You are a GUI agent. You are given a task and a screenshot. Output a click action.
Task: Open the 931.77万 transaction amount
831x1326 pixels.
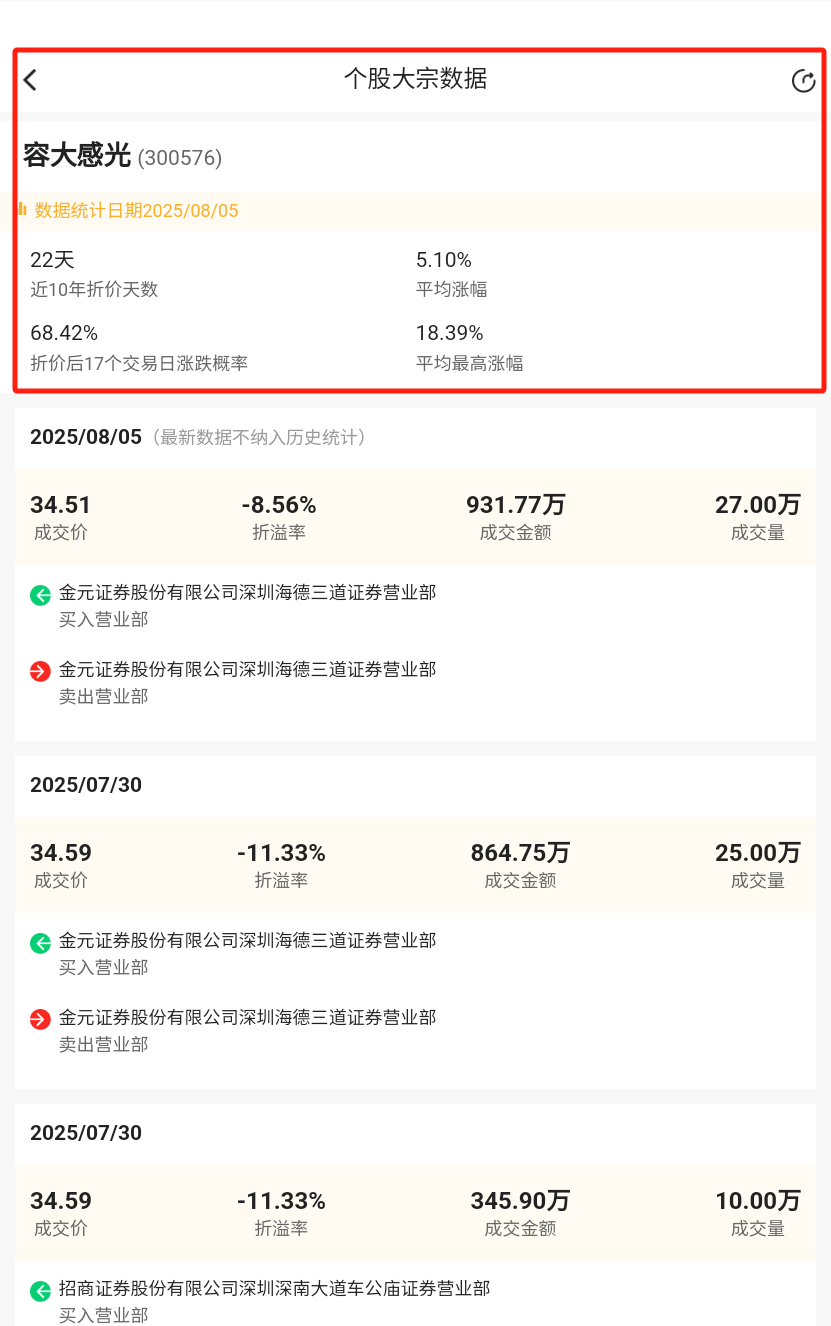click(516, 505)
